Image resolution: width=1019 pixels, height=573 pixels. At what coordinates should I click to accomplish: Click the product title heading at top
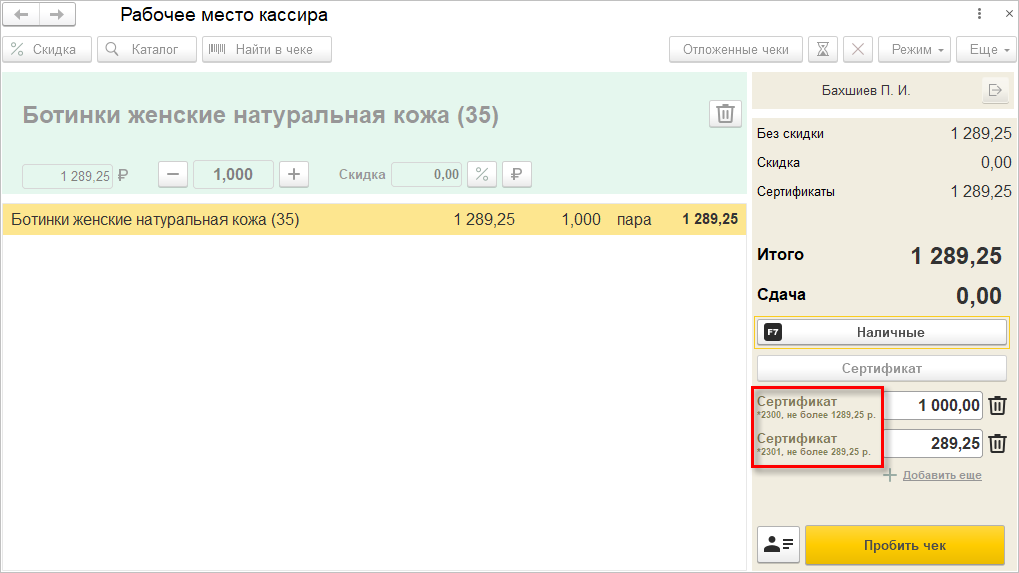coord(261,115)
